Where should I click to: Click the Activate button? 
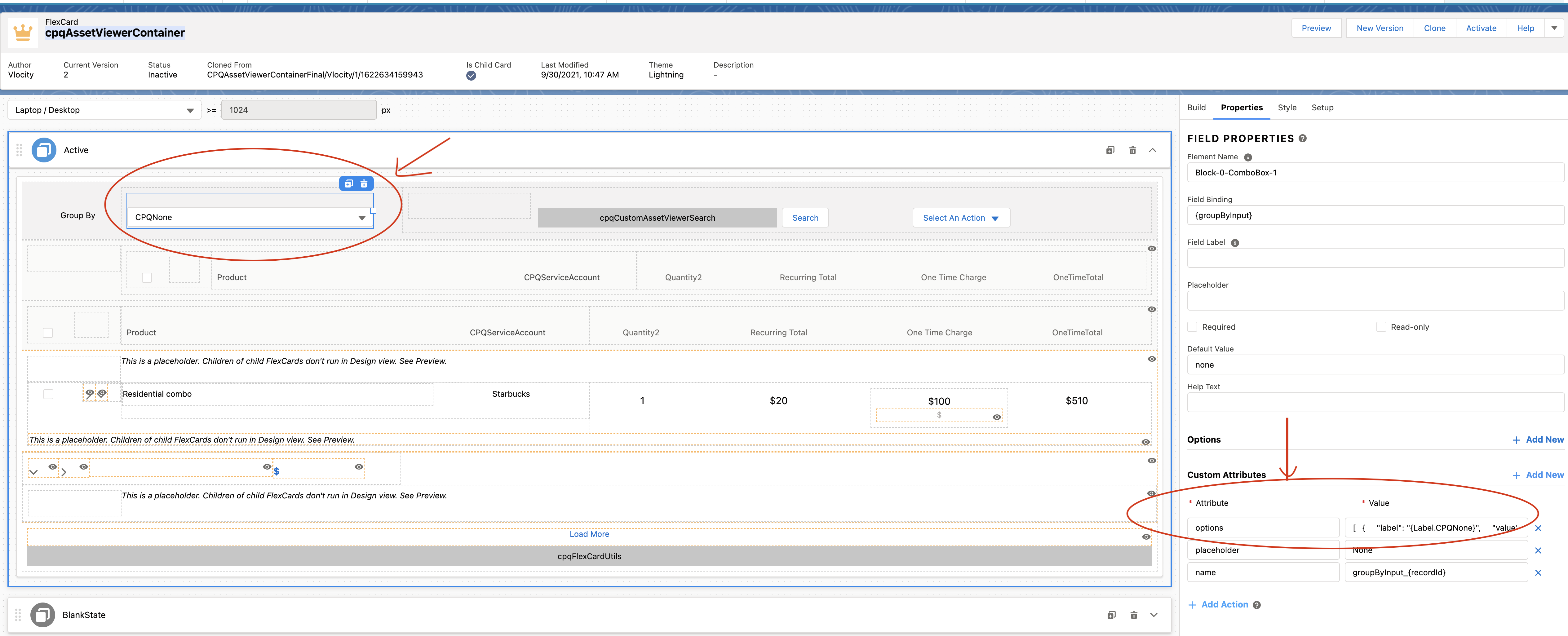1481,28
